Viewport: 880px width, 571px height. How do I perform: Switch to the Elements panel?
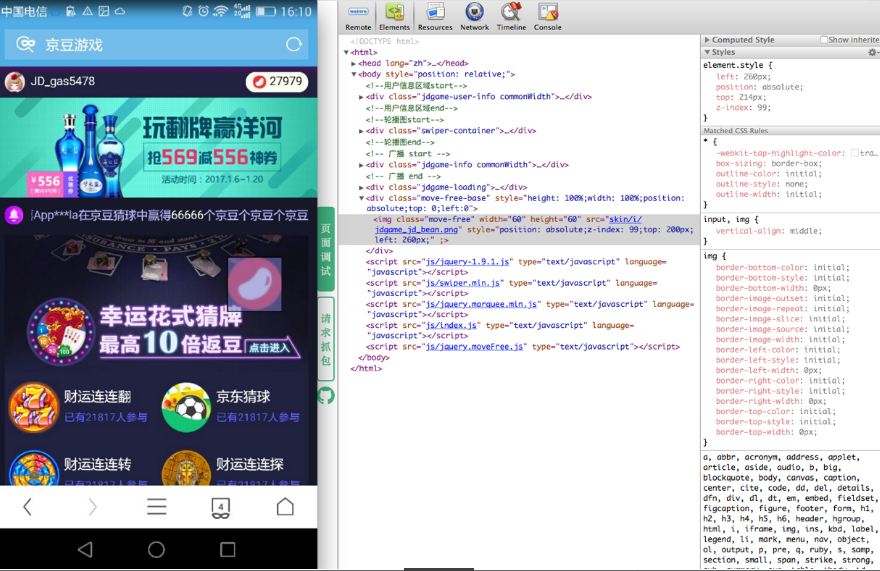395,17
